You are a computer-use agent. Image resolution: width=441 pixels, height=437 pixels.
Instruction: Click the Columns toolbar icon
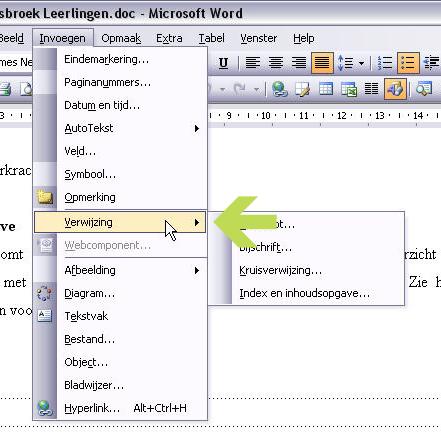[x=371, y=89]
